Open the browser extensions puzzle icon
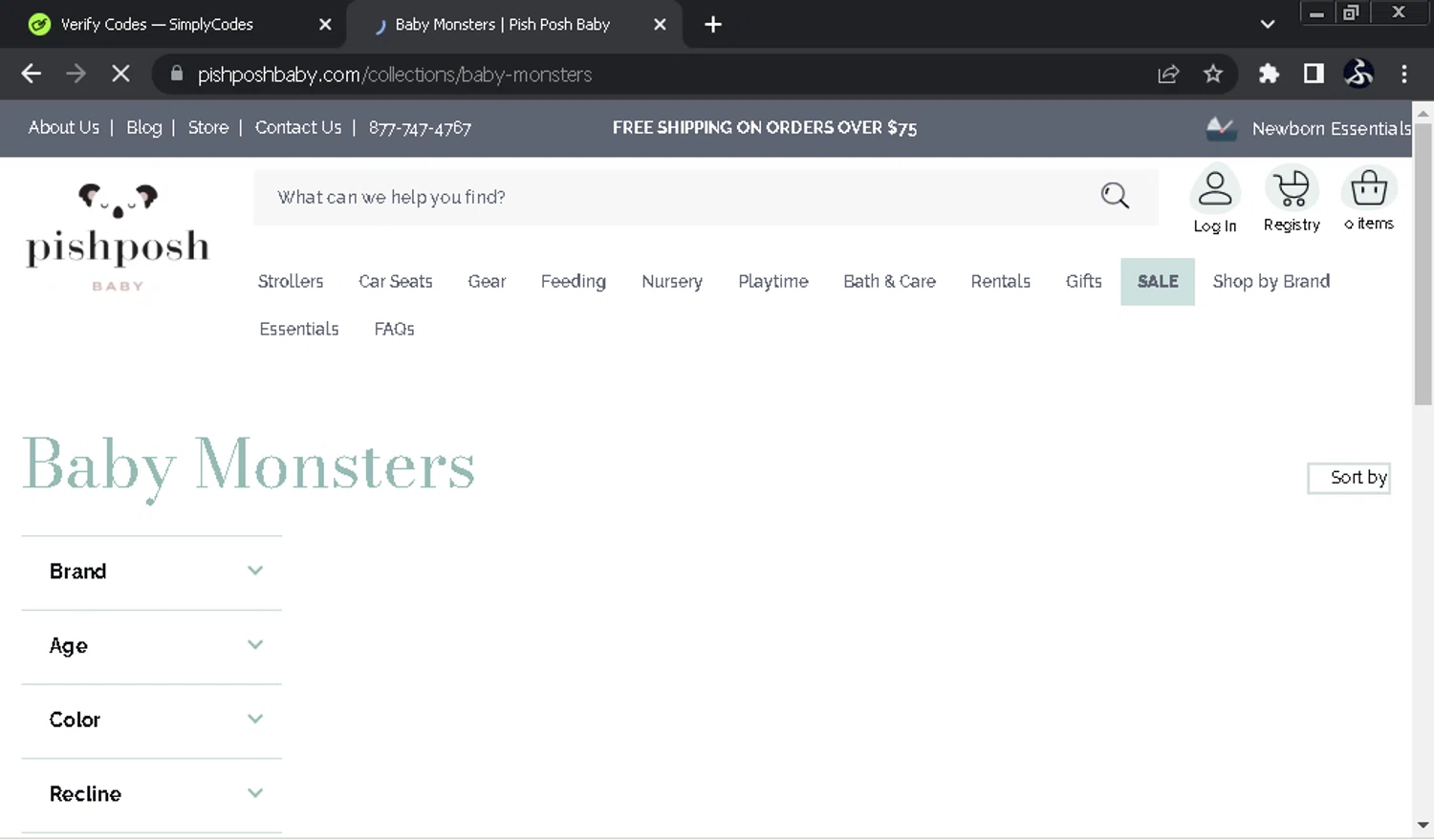This screenshot has height=840, width=1434. coord(1269,74)
